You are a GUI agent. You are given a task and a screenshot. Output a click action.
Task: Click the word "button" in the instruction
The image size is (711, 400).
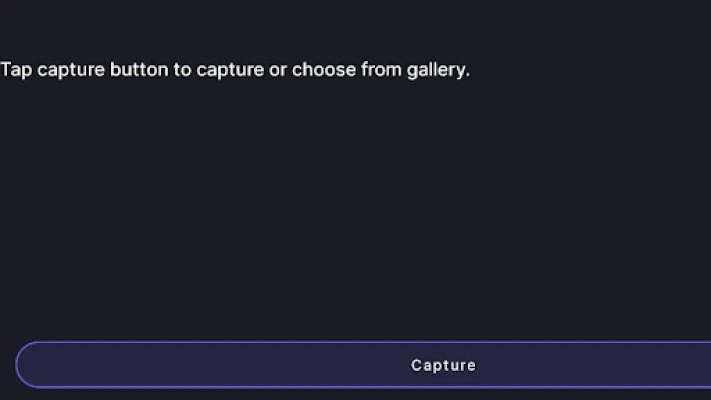click(x=141, y=70)
